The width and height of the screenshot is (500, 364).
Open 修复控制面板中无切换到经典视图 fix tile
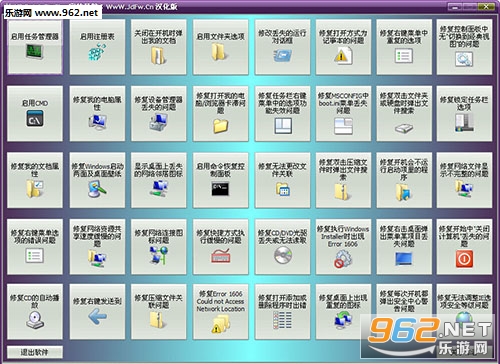(x=464, y=47)
